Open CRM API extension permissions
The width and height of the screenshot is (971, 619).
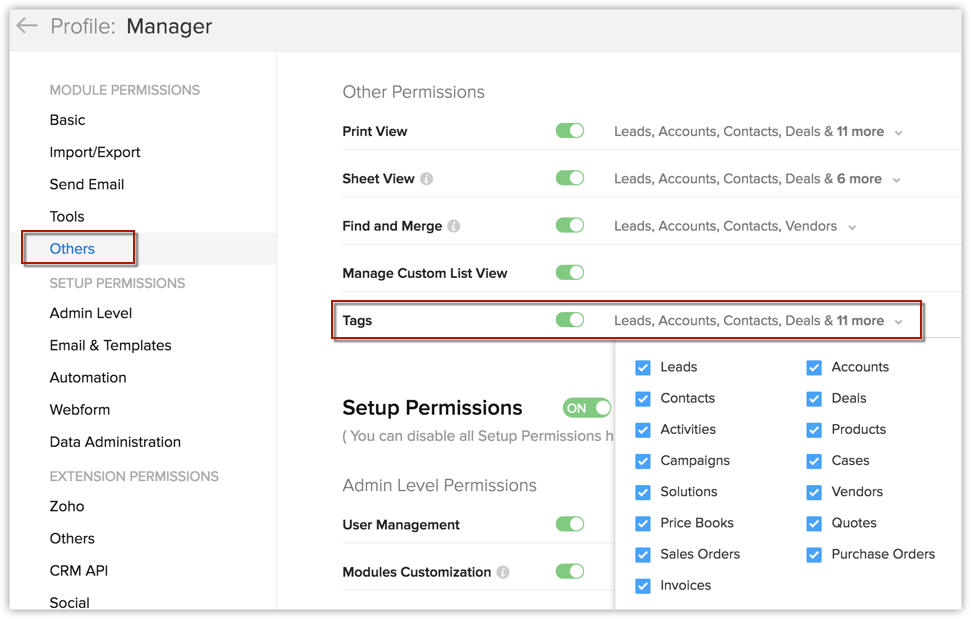point(79,570)
